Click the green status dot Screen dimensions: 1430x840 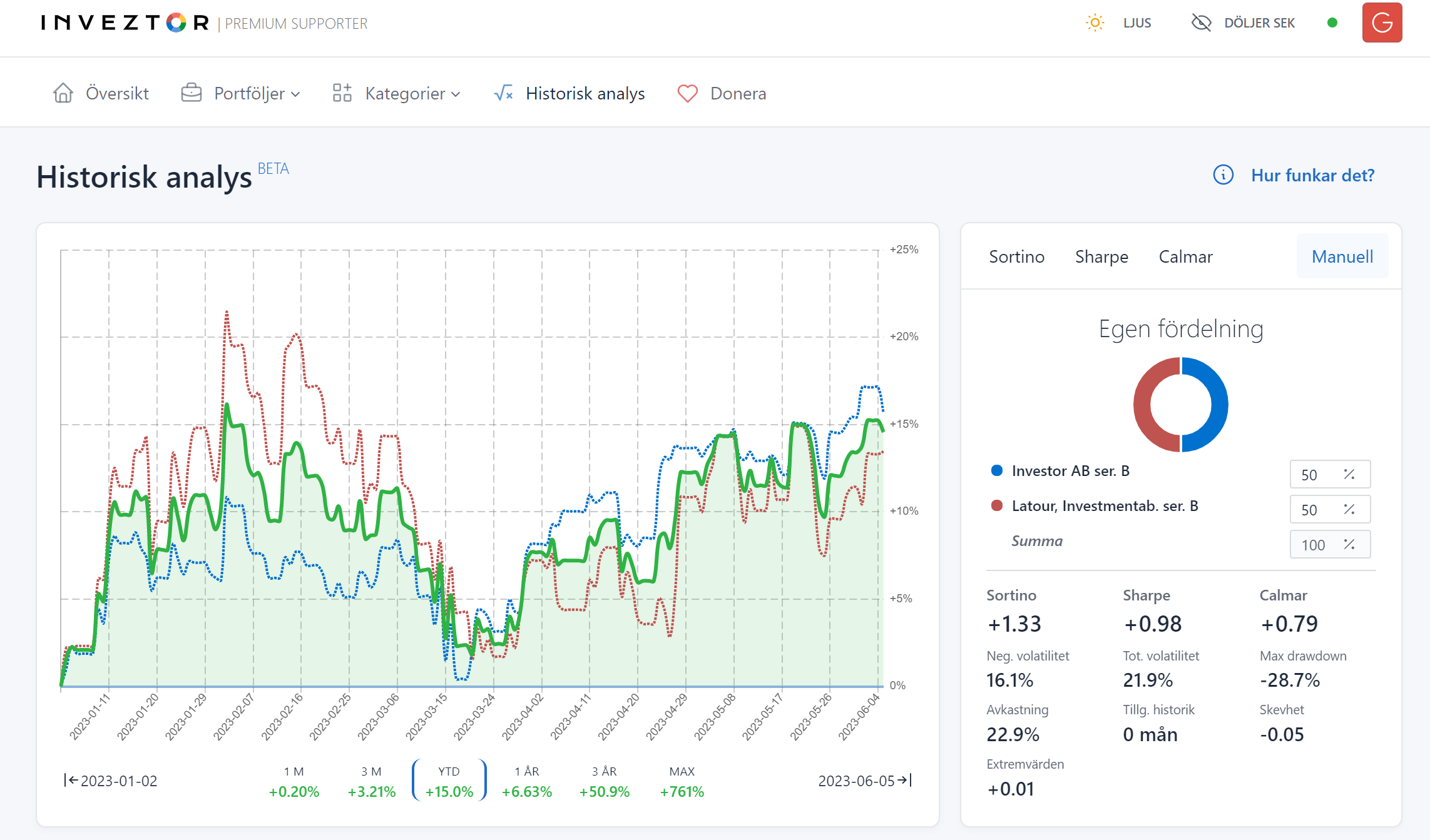(1332, 23)
